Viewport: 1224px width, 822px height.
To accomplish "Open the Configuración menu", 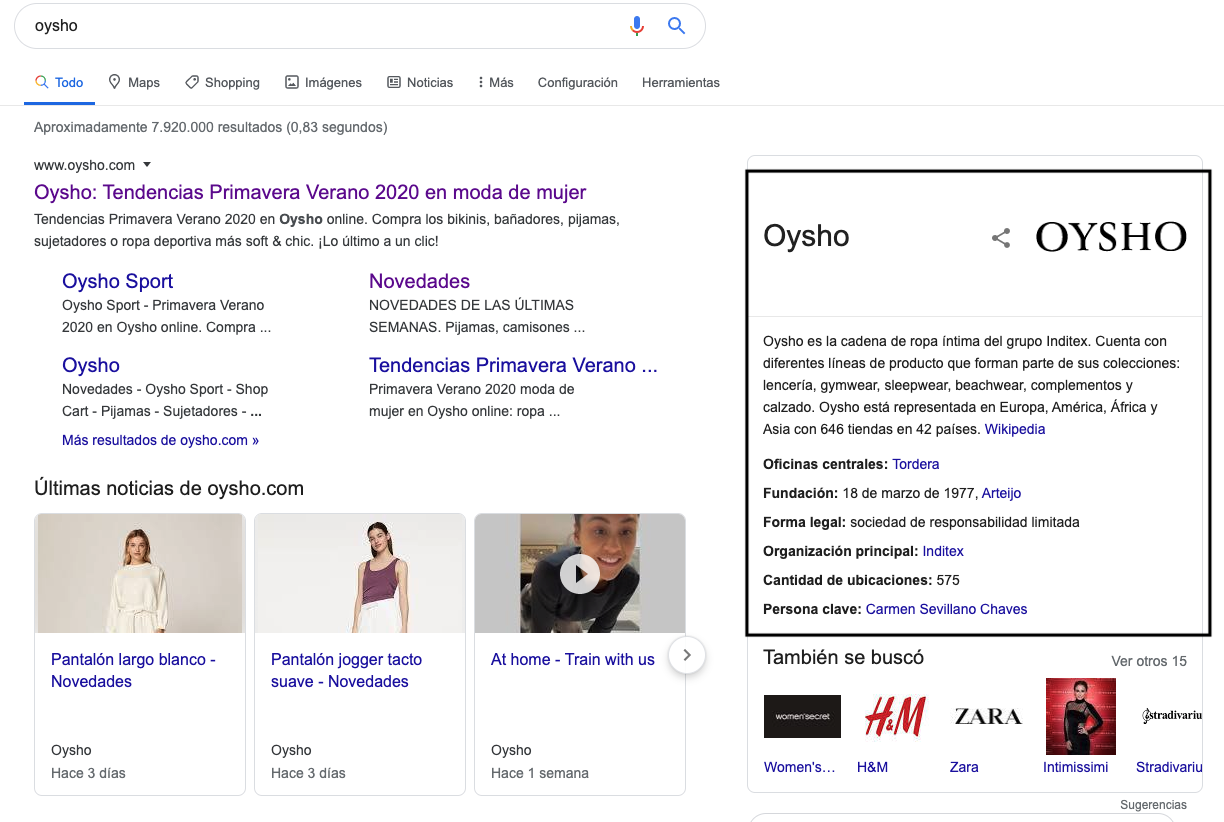I will click(x=577, y=82).
